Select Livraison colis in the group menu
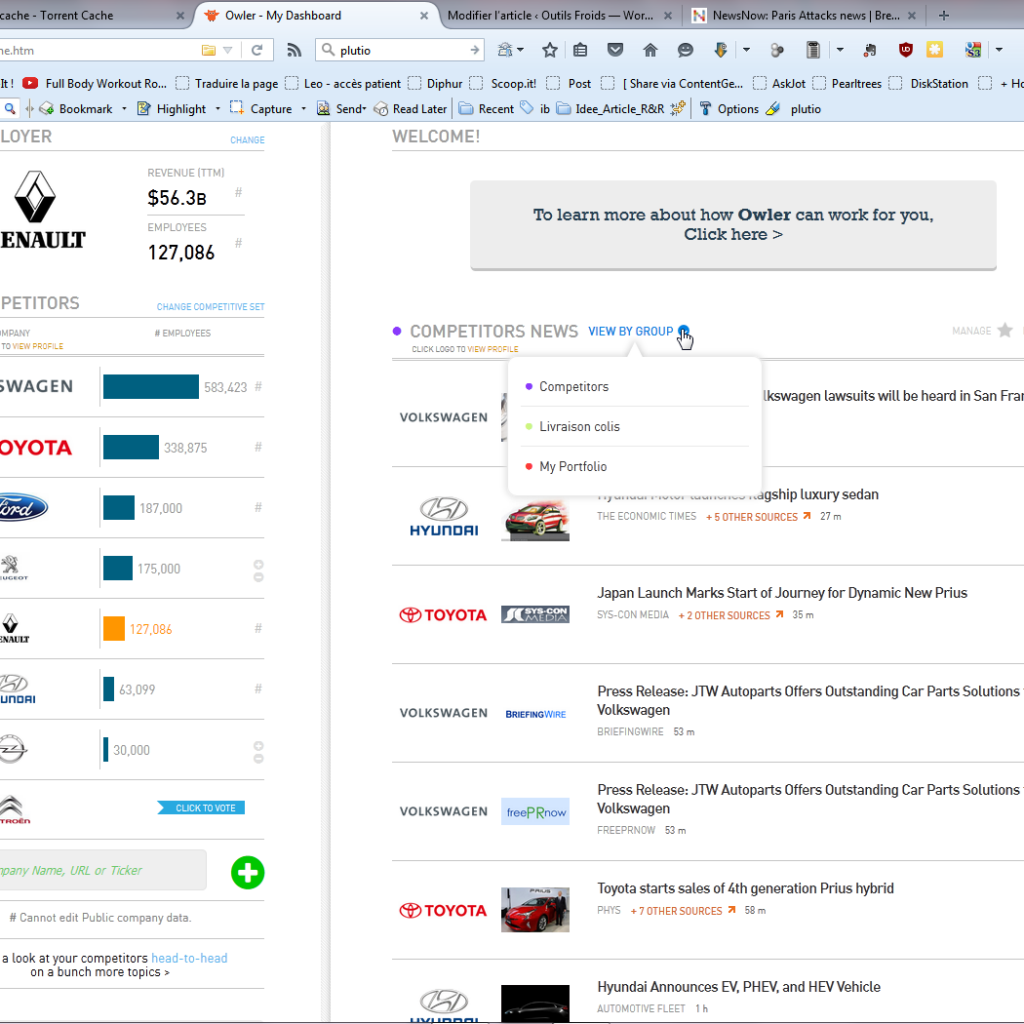Viewport: 1024px width, 1024px height. 634,426
